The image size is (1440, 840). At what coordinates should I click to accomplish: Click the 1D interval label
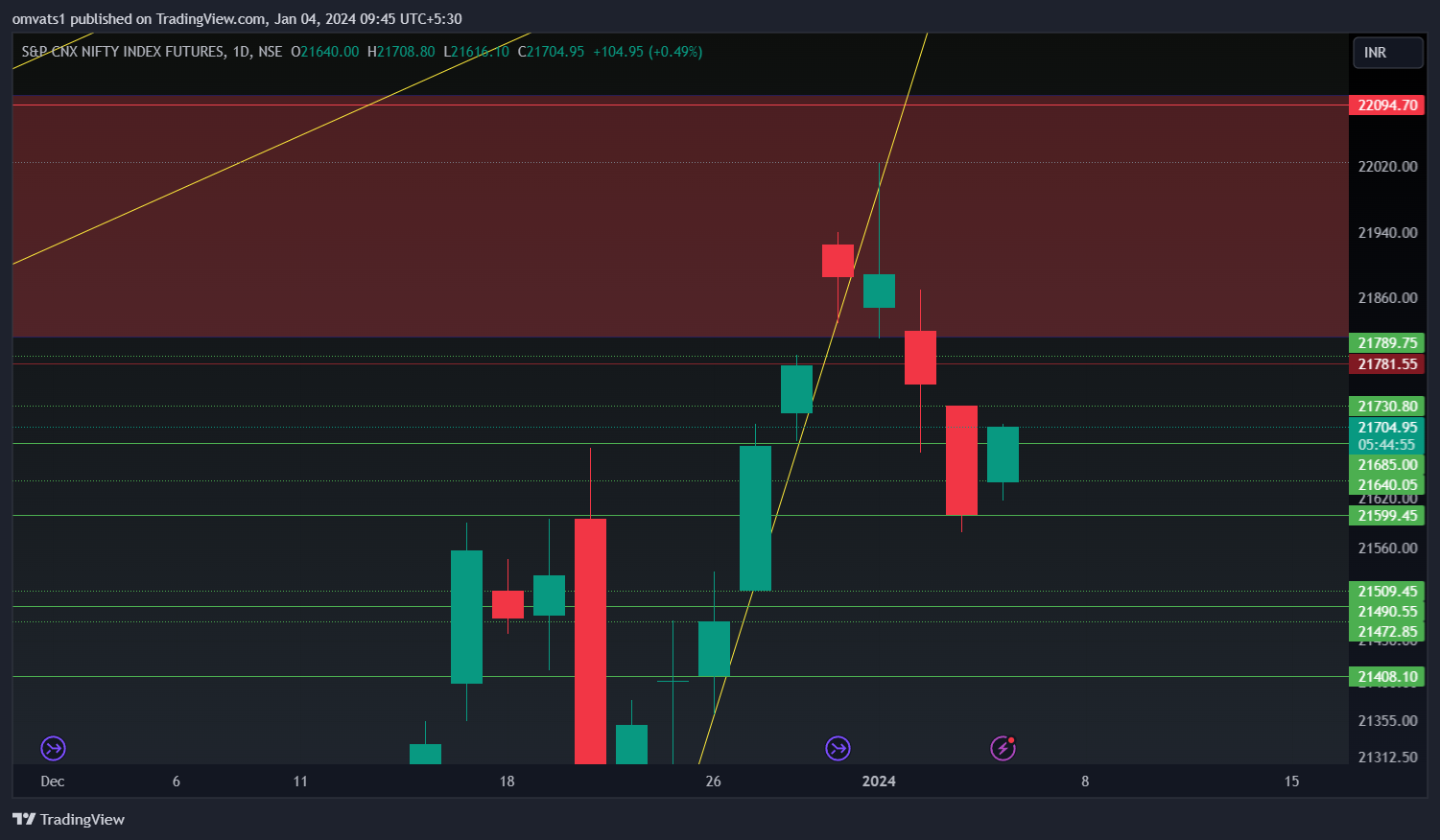pos(241,52)
